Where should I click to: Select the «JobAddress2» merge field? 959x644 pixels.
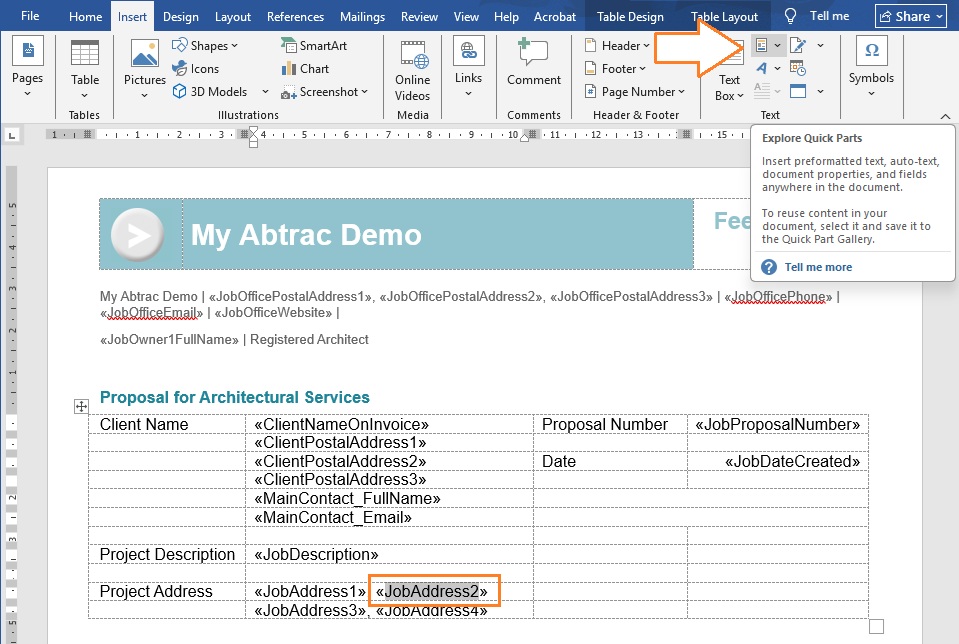point(432,591)
